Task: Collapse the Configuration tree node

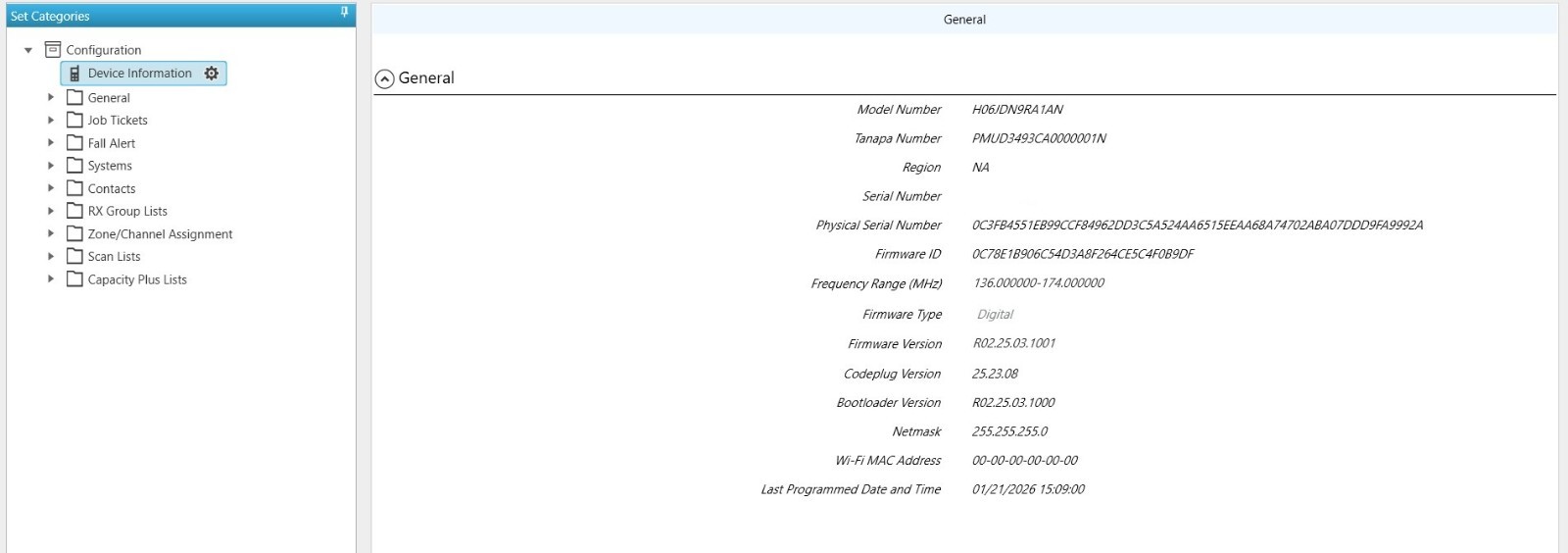Action: [28, 50]
